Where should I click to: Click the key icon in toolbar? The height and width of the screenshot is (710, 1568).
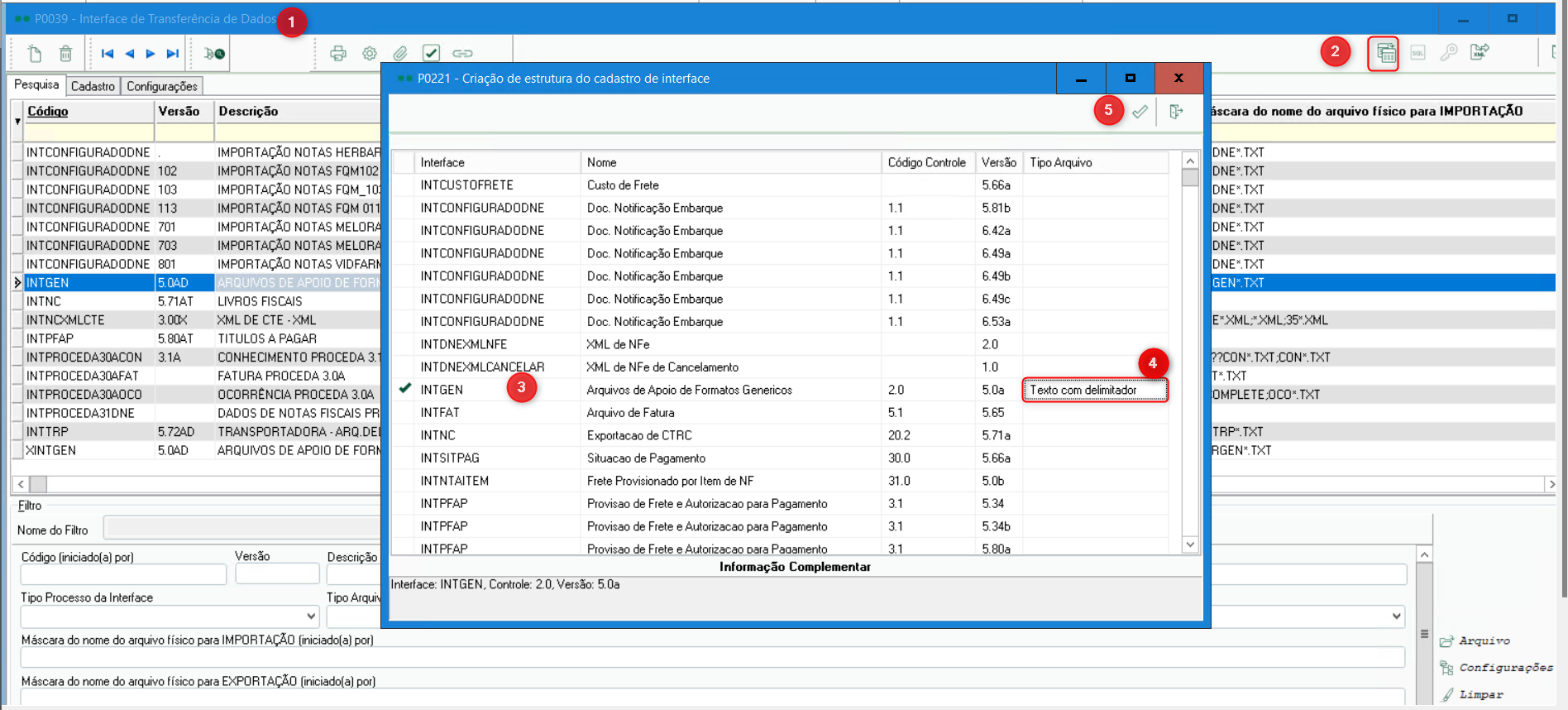(x=1448, y=53)
